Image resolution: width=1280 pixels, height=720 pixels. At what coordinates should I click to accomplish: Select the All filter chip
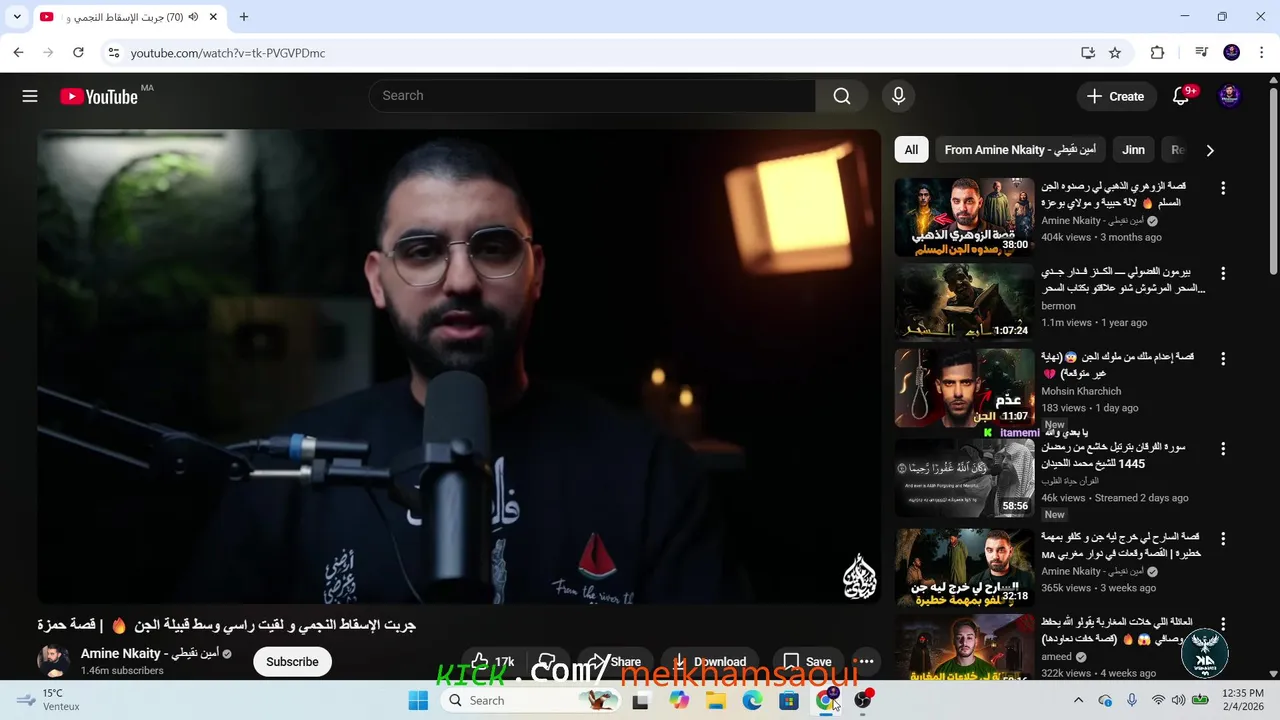(911, 150)
